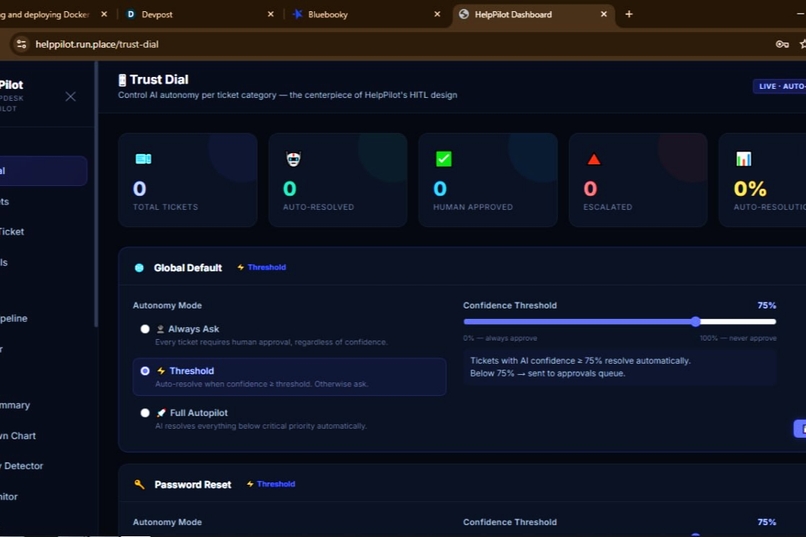The width and height of the screenshot is (806, 537).
Task: Open the password key icon in address bar
Action: click(x=782, y=44)
